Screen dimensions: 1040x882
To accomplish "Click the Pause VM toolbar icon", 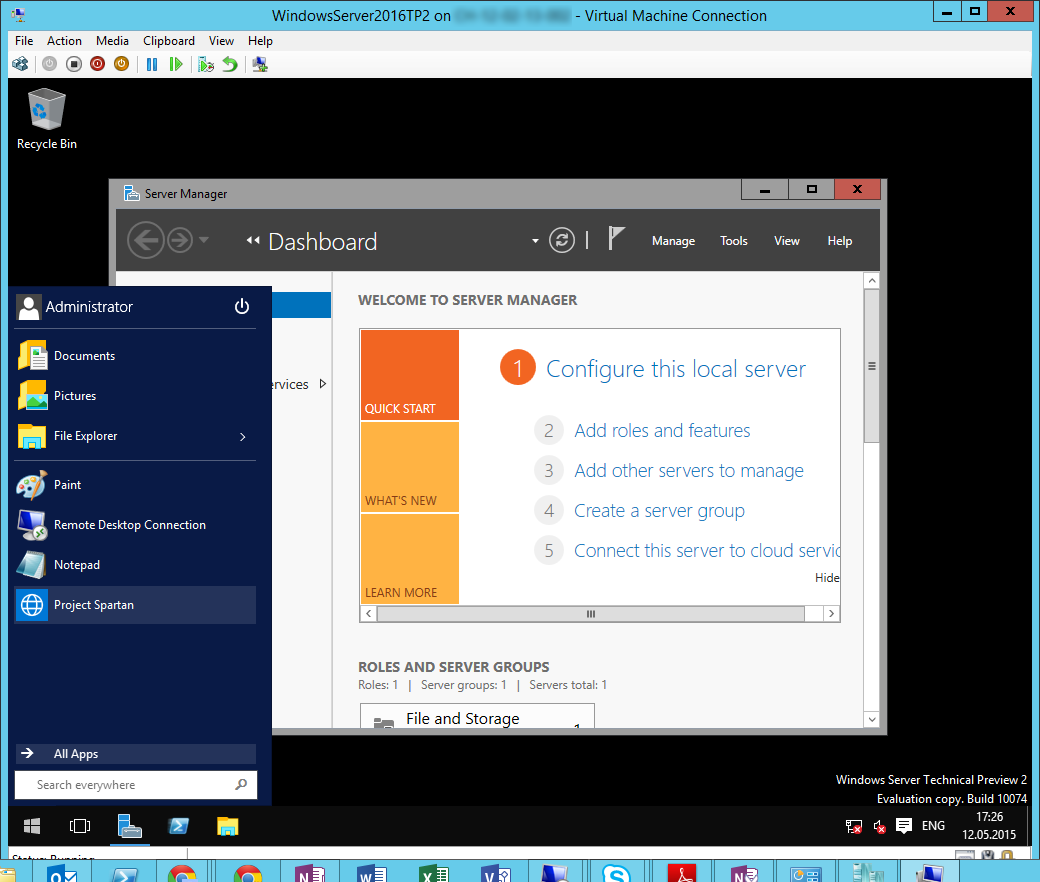I will coord(152,64).
